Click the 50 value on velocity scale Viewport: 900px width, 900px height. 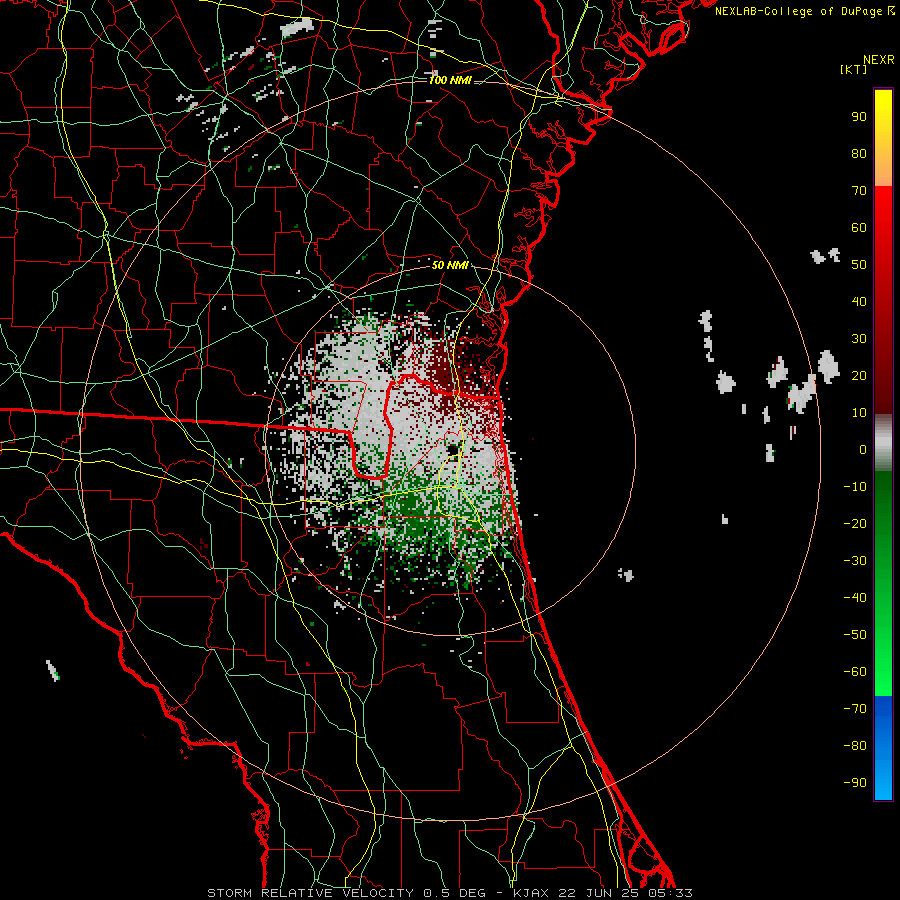click(x=859, y=265)
